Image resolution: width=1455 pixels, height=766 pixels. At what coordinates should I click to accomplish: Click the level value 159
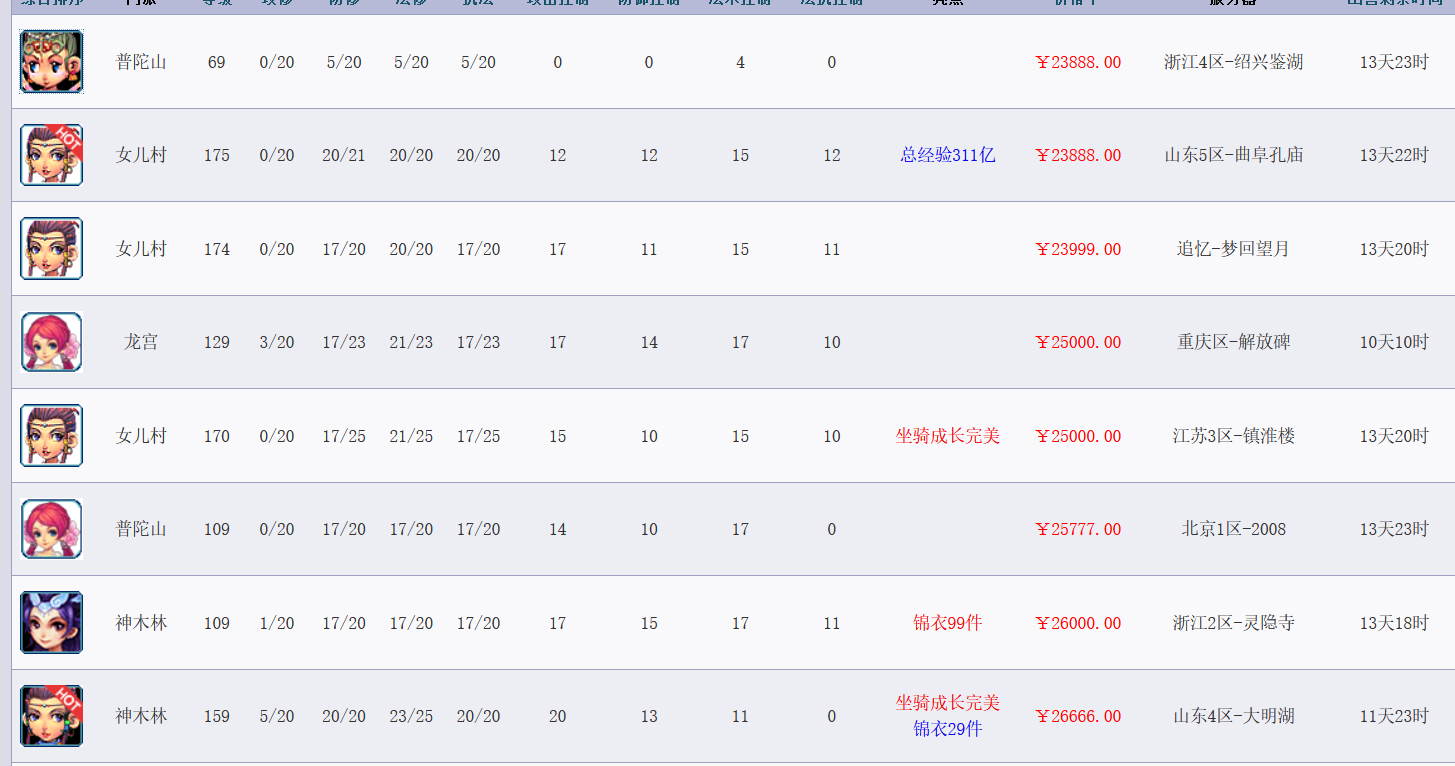[217, 716]
